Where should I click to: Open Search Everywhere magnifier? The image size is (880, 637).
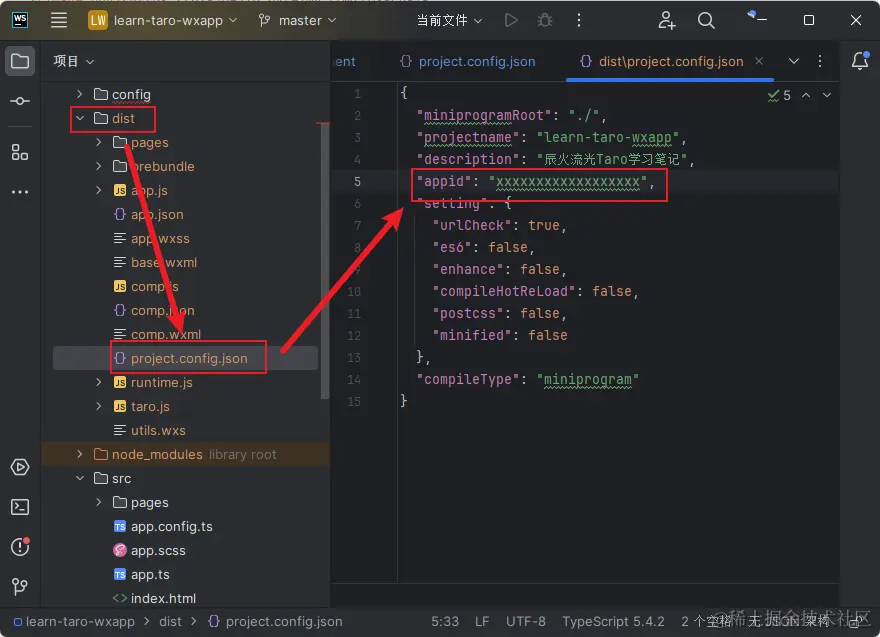(x=706, y=21)
